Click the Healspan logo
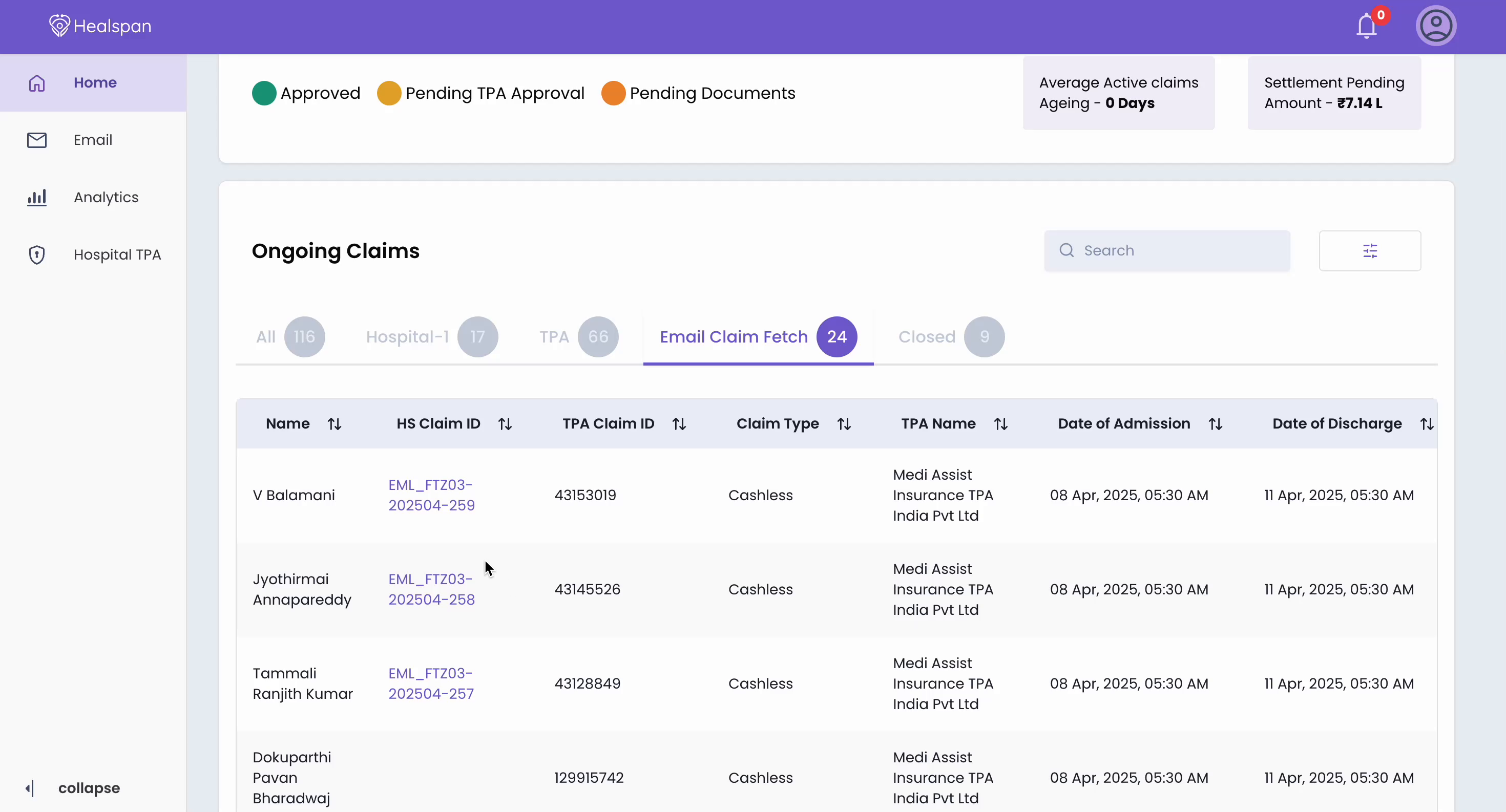Screen dimensions: 1506x812 tap(99, 26)
